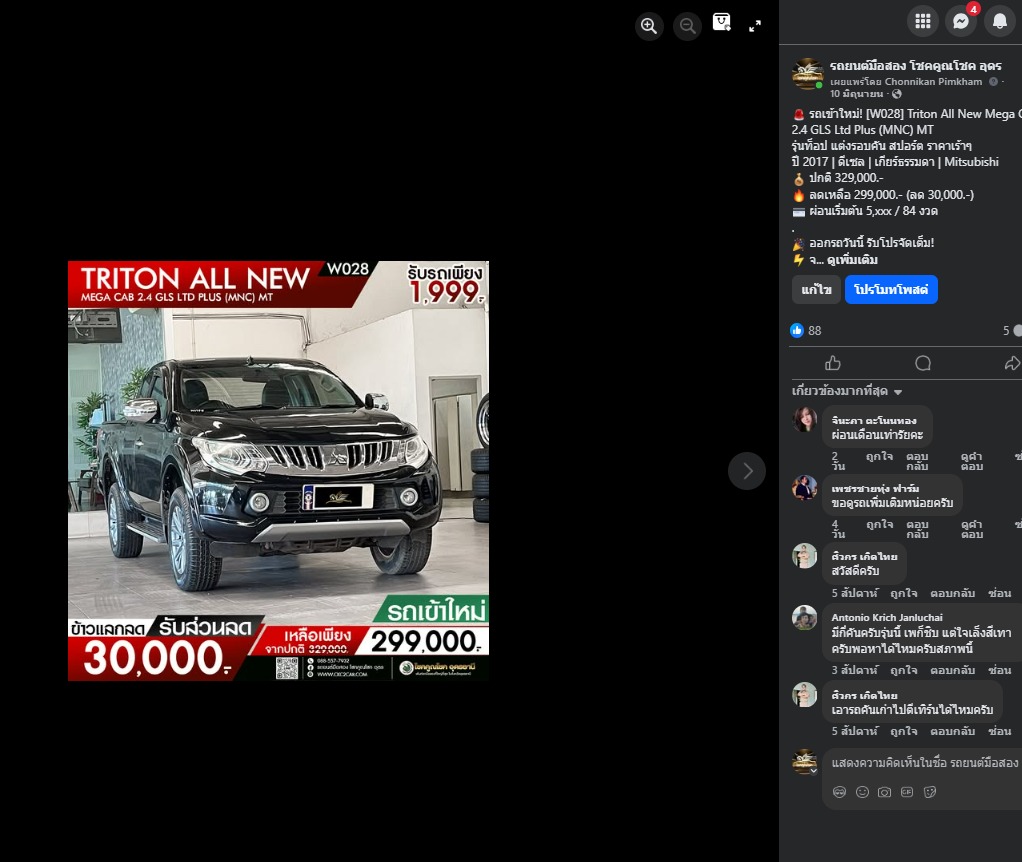Reply to the comment ผ่อนเดือนเท่ารัยคะ
Screen dimensions: 1022x862
917,461
